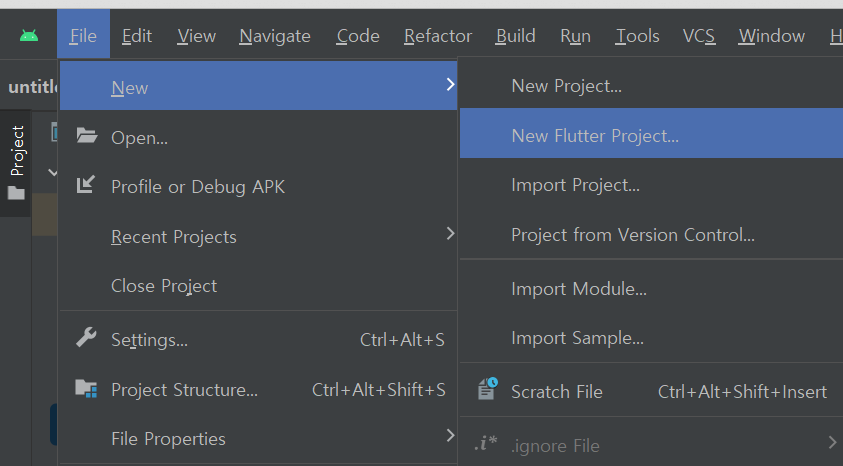Select New Flutter Project...

[x=594, y=135]
